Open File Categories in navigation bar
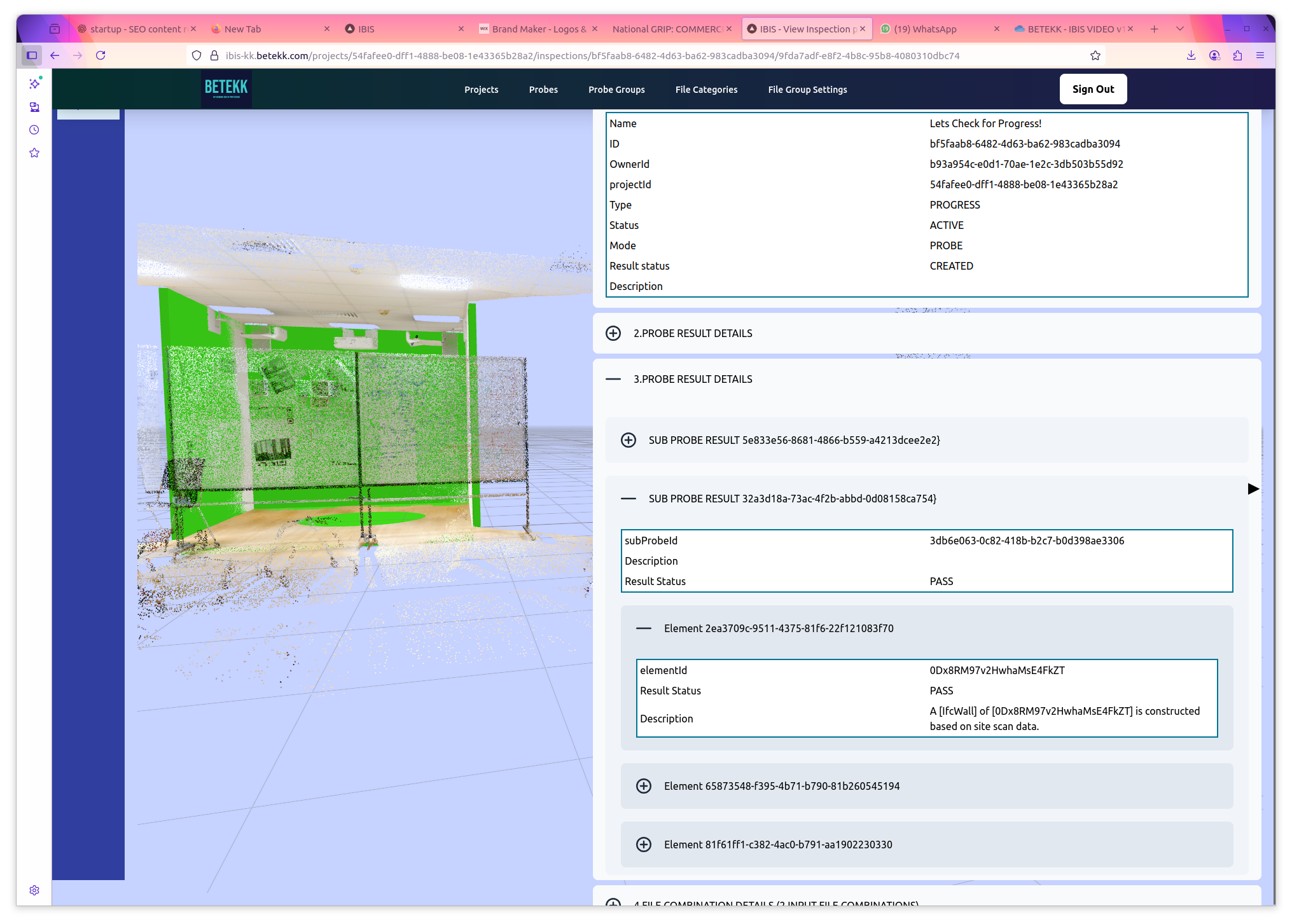Screen dimensions: 1292x924 point(706,90)
